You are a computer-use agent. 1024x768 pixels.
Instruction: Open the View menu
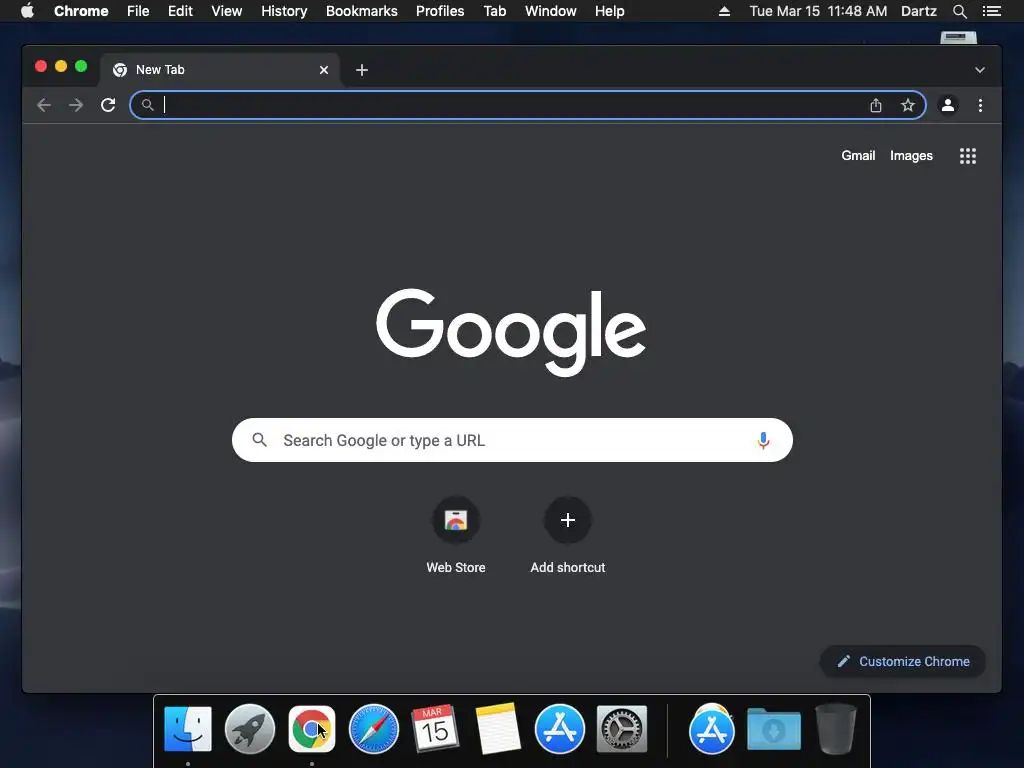(x=227, y=11)
